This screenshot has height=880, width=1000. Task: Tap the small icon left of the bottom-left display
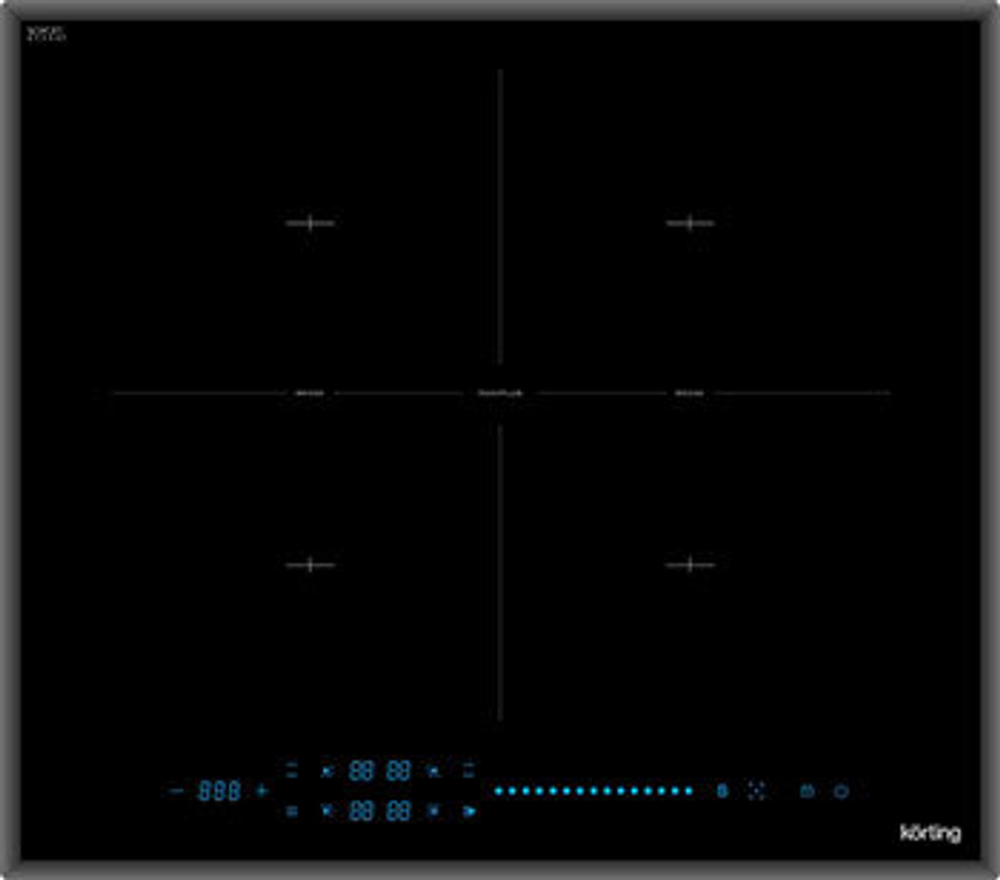pos(327,810)
